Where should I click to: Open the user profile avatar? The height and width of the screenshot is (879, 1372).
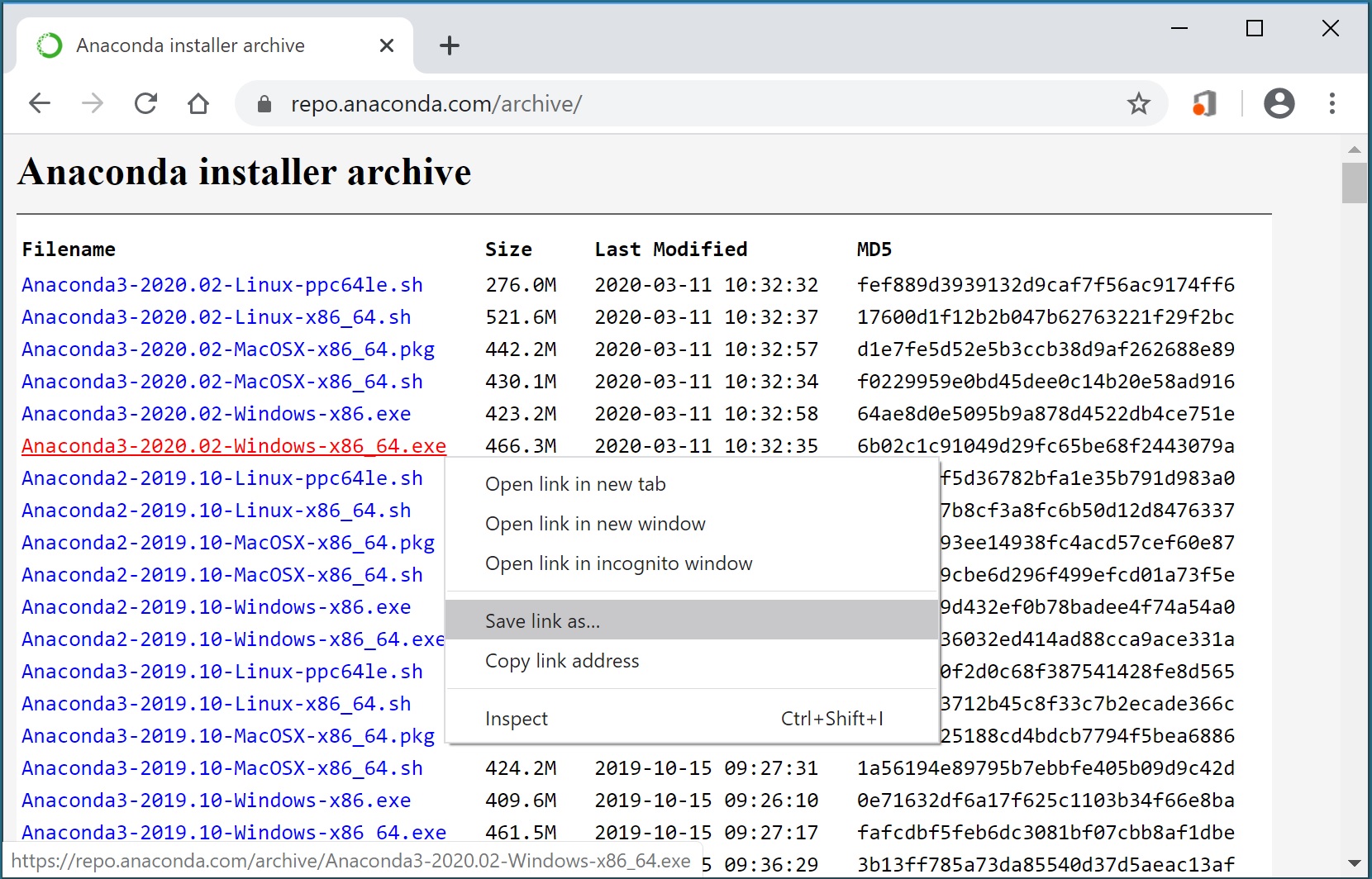click(1279, 103)
